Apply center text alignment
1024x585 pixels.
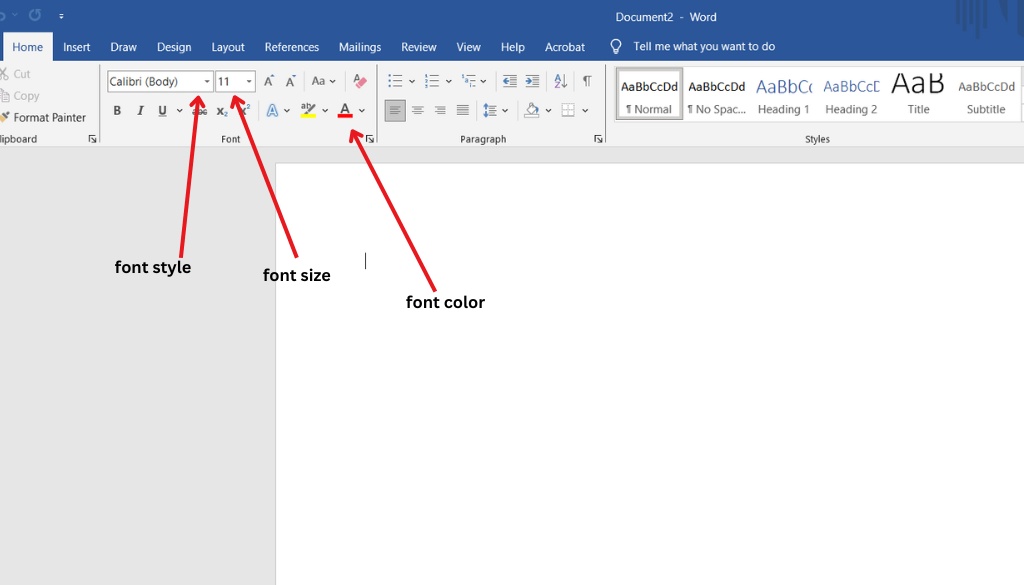tap(418, 110)
